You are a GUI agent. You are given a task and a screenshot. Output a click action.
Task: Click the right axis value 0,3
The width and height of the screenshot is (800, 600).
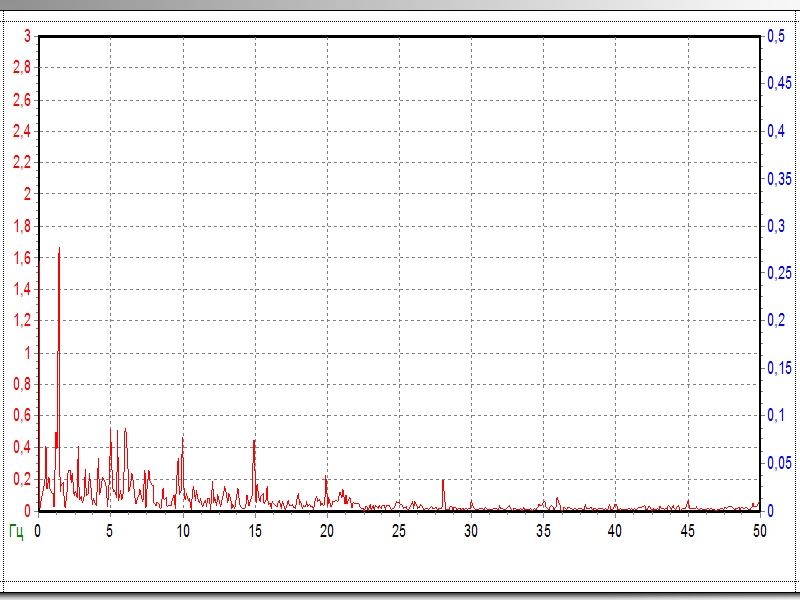pyautogui.click(x=776, y=226)
